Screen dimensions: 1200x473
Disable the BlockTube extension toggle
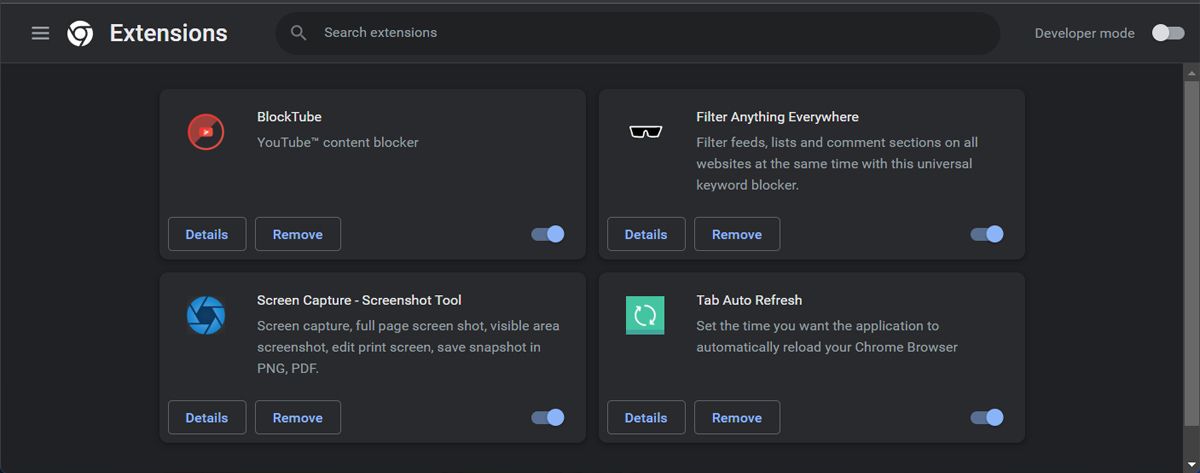coord(548,234)
